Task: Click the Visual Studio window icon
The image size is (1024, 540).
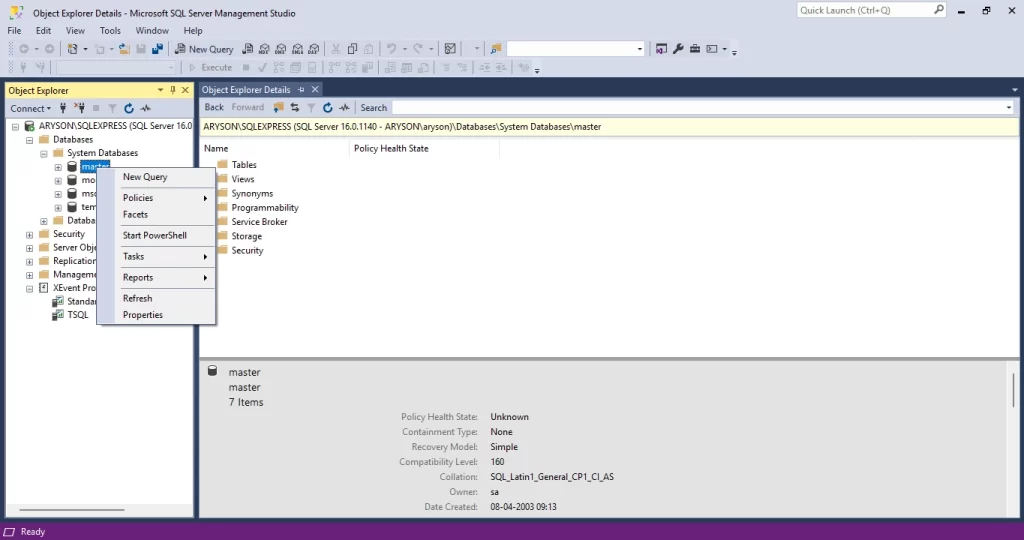Action: tap(662, 49)
